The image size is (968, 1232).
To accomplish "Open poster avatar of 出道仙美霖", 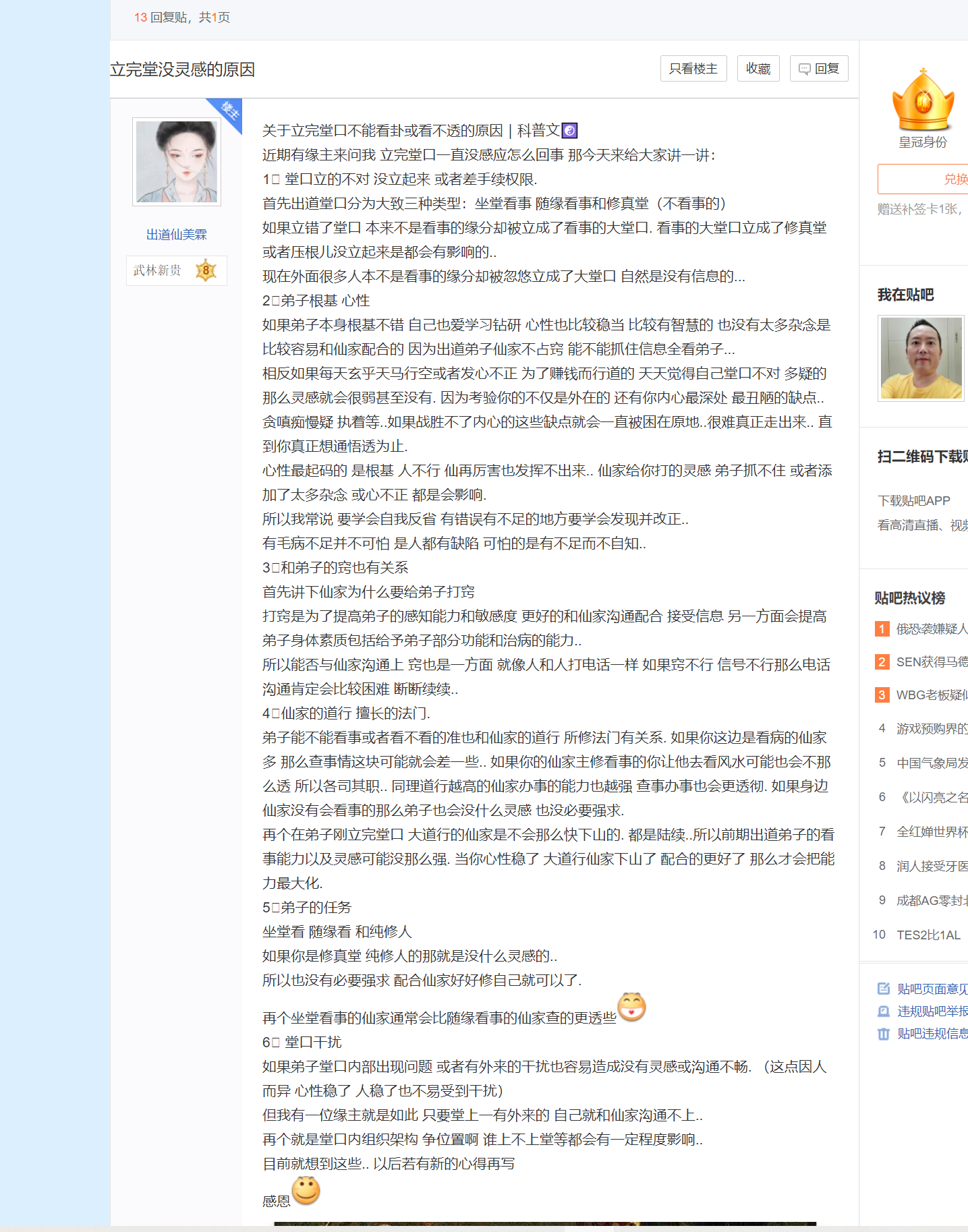I will click(177, 162).
